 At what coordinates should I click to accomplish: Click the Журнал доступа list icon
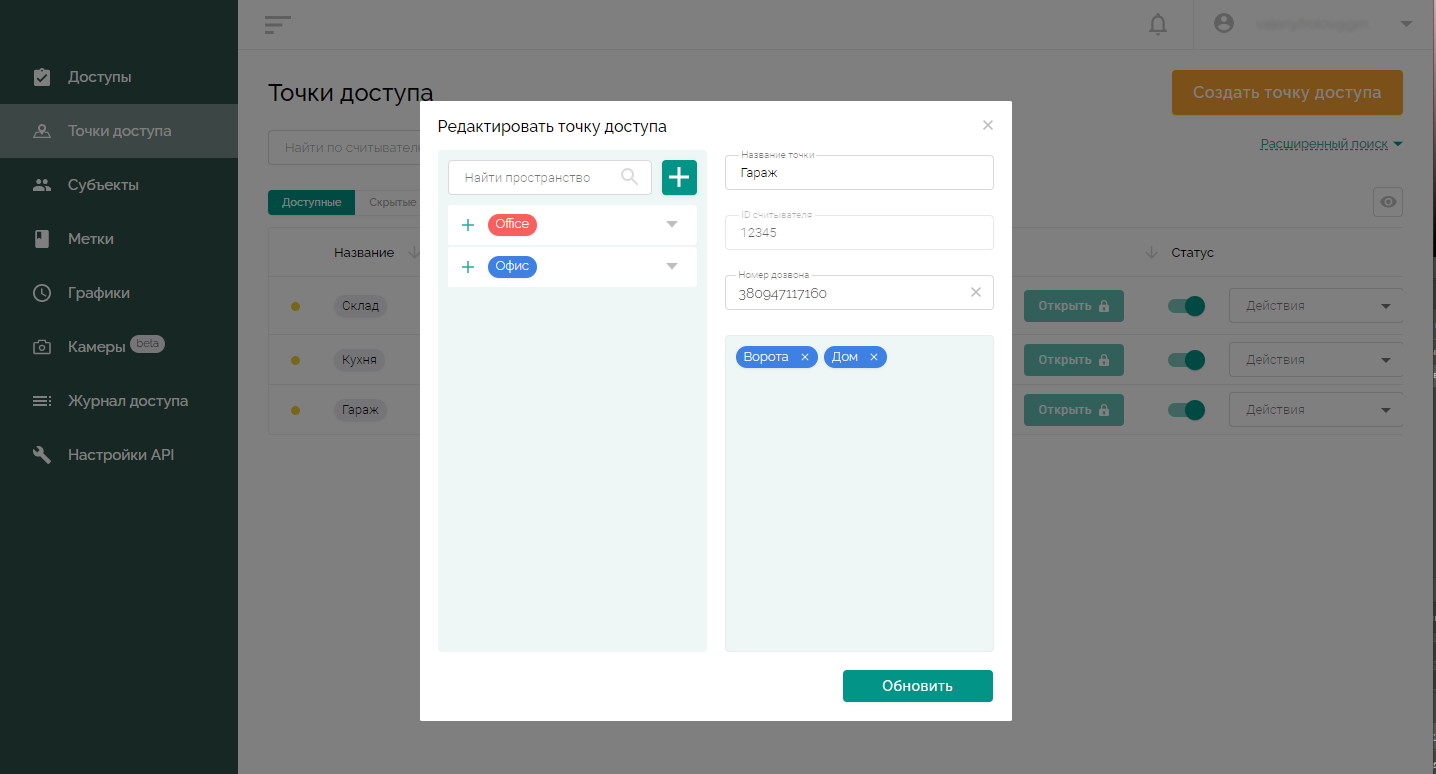(x=42, y=401)
